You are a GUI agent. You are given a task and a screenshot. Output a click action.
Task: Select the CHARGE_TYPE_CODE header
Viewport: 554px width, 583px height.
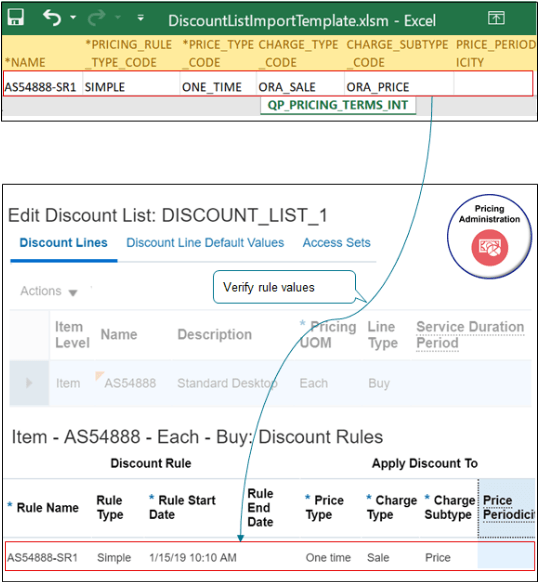pyautogui.click(x=300, y=53)
